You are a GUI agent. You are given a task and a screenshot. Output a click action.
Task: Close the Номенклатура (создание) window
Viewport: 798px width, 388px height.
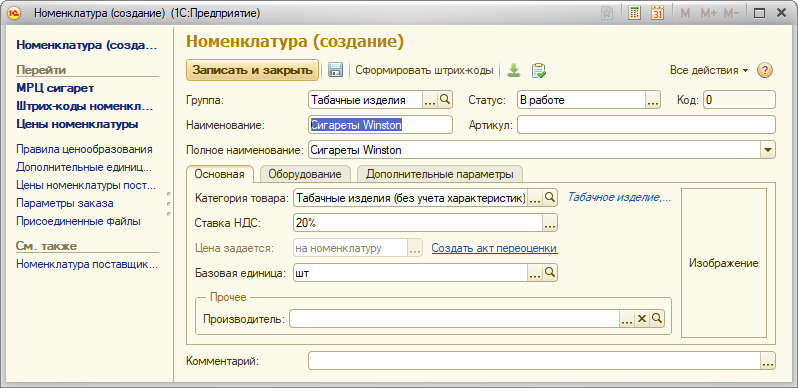[x=781, y=13]
